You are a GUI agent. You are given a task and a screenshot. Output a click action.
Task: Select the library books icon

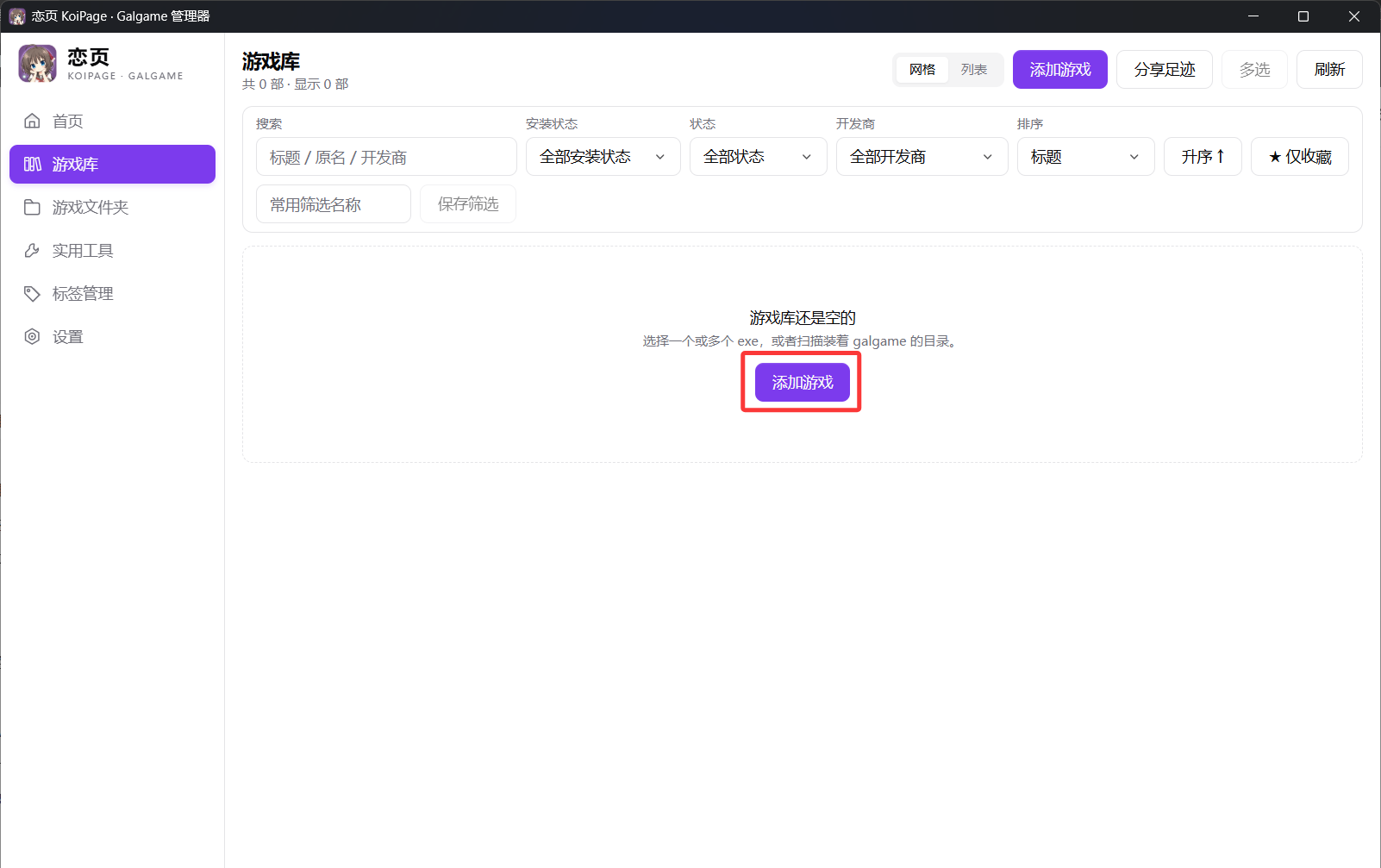click(x=32, y=164)
